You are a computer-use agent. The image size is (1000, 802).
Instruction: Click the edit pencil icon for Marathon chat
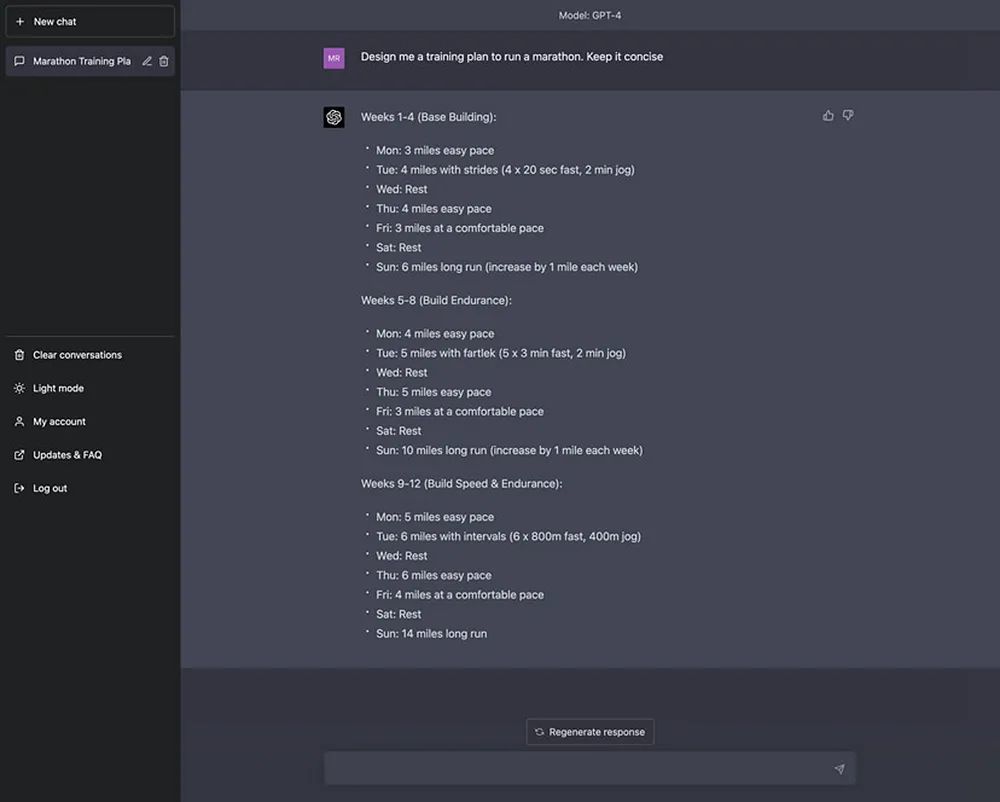(147, 61)
